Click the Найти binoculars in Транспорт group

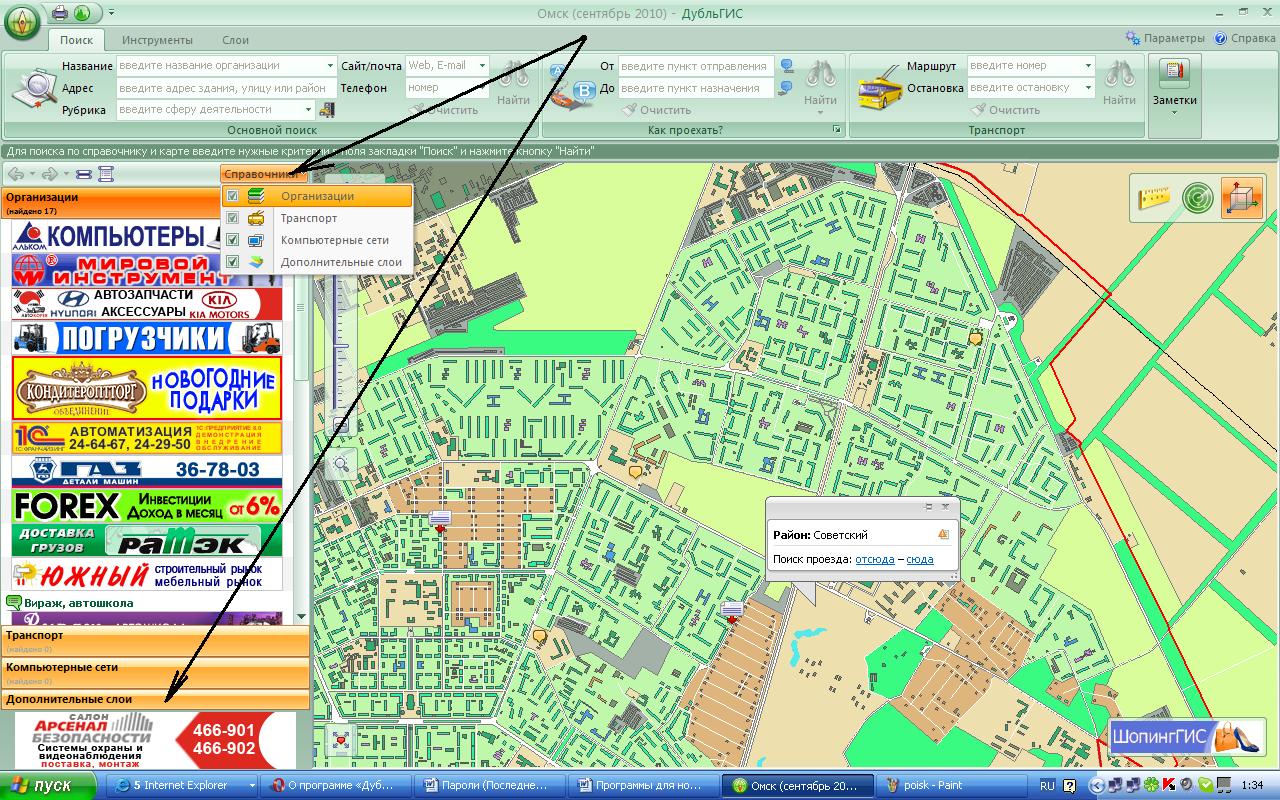click(1120, 82)
